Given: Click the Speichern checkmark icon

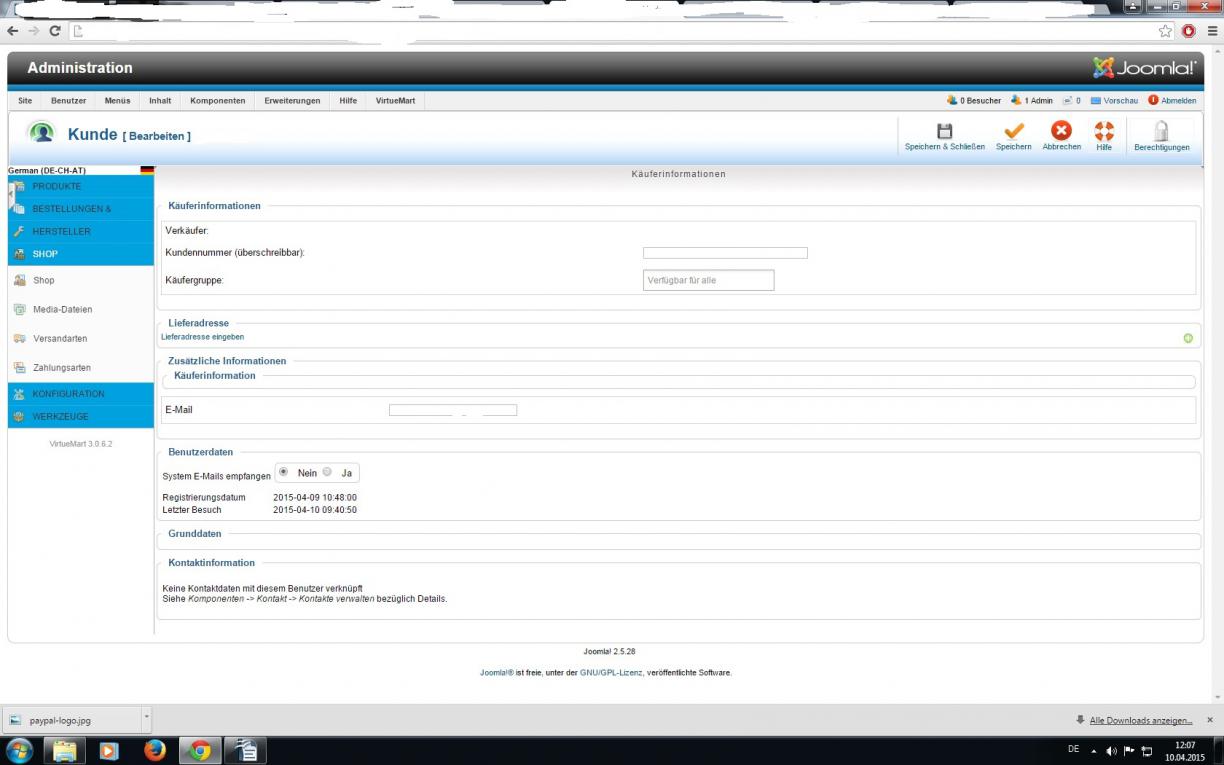Looking at the screenshot, I should [x=1013, y=132].
